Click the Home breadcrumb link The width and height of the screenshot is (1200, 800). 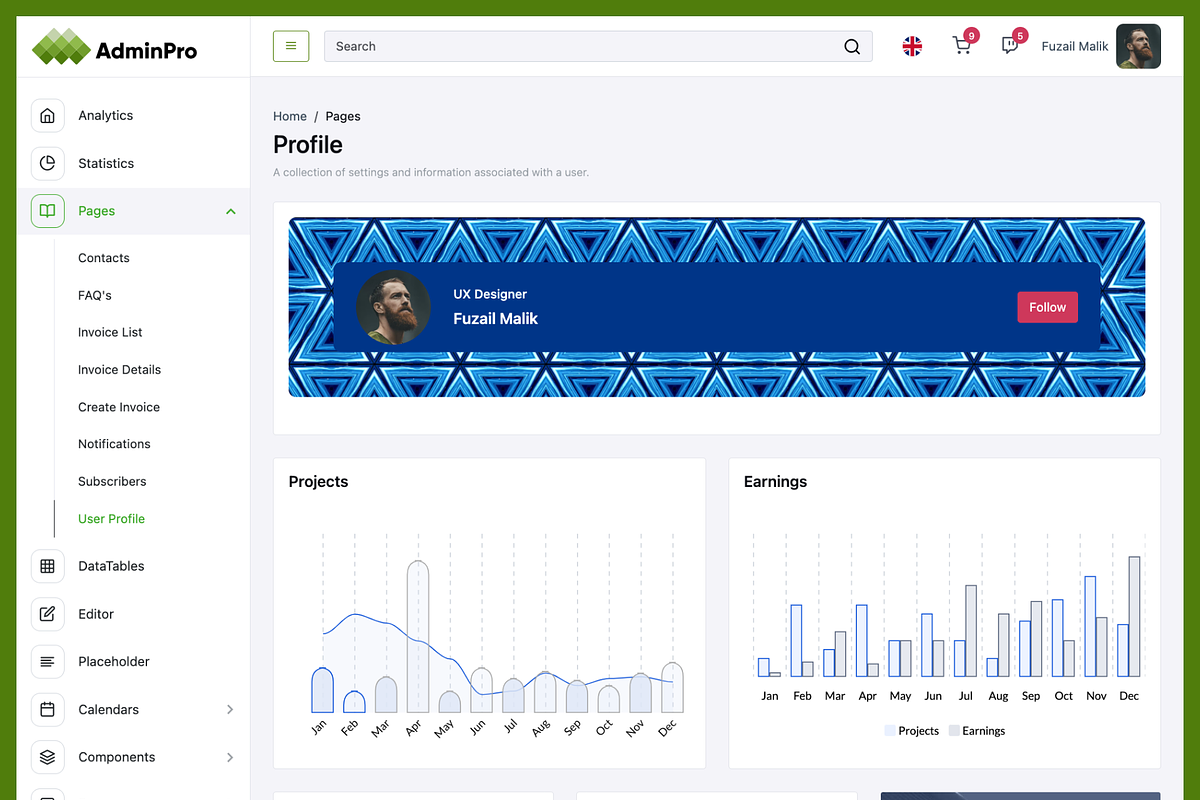(290, 116)
